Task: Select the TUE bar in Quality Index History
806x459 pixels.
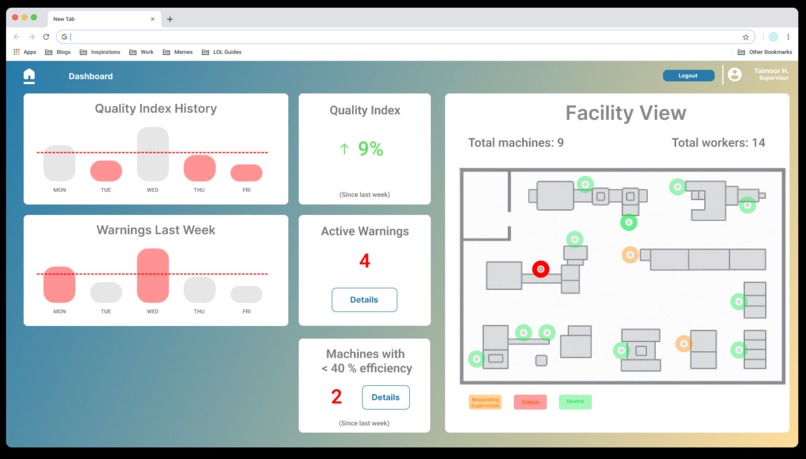Action: [x=106, y=171]
